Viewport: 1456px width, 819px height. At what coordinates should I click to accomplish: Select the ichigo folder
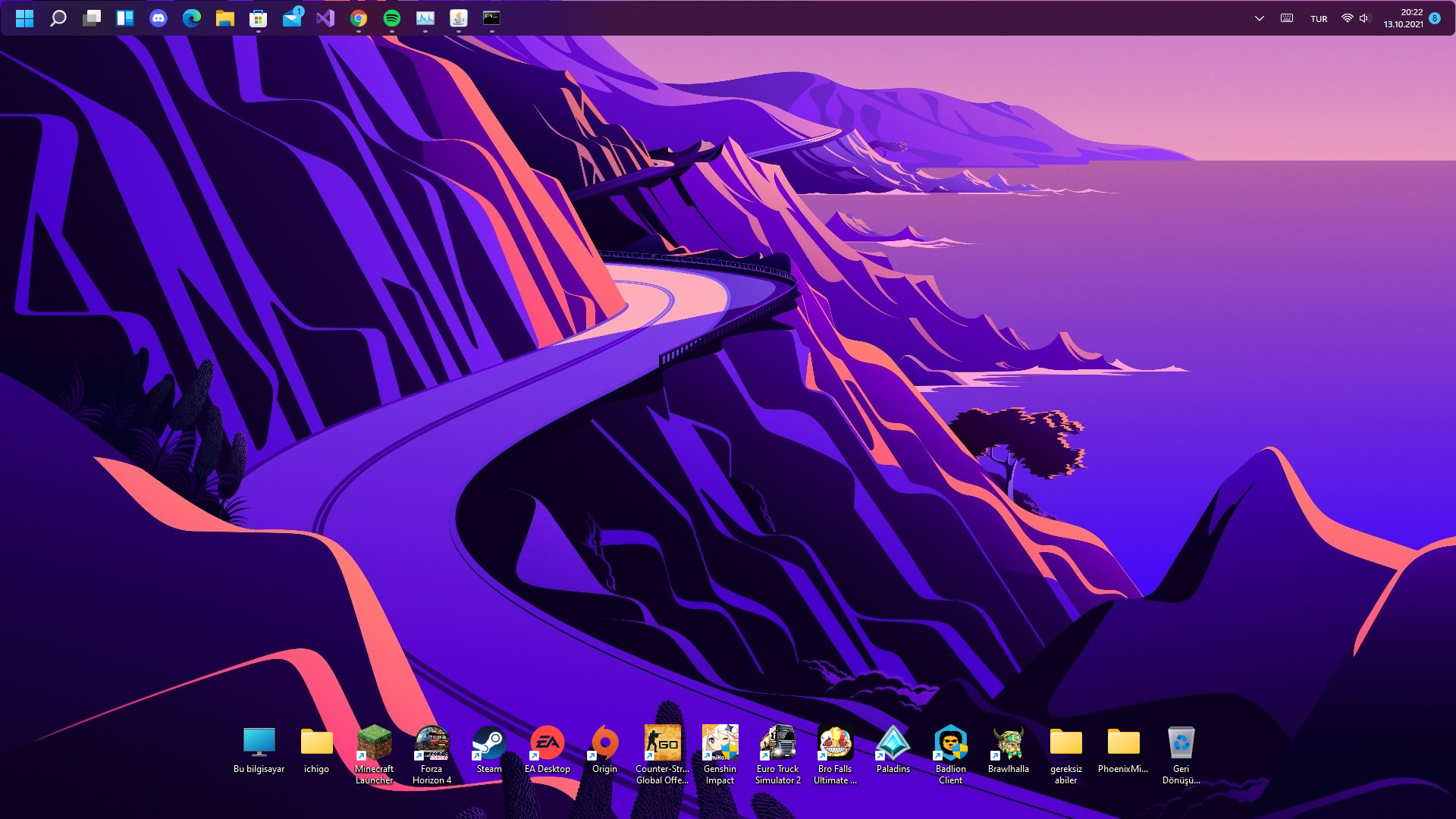(316, 750)
